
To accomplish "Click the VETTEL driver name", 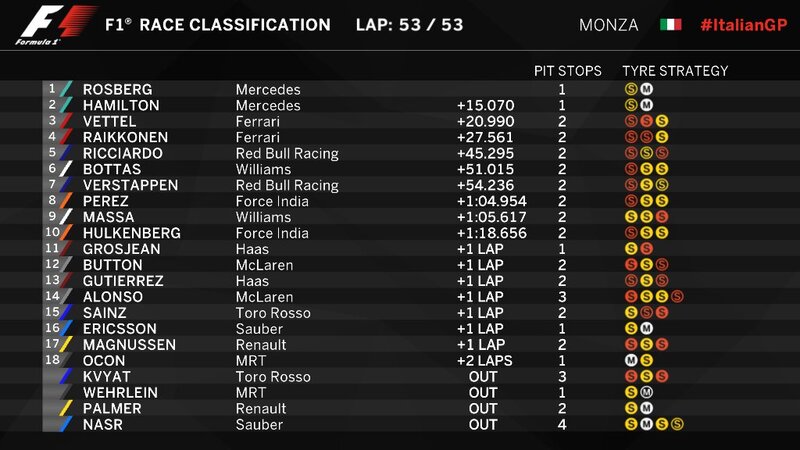I will [x=111, y=121].
